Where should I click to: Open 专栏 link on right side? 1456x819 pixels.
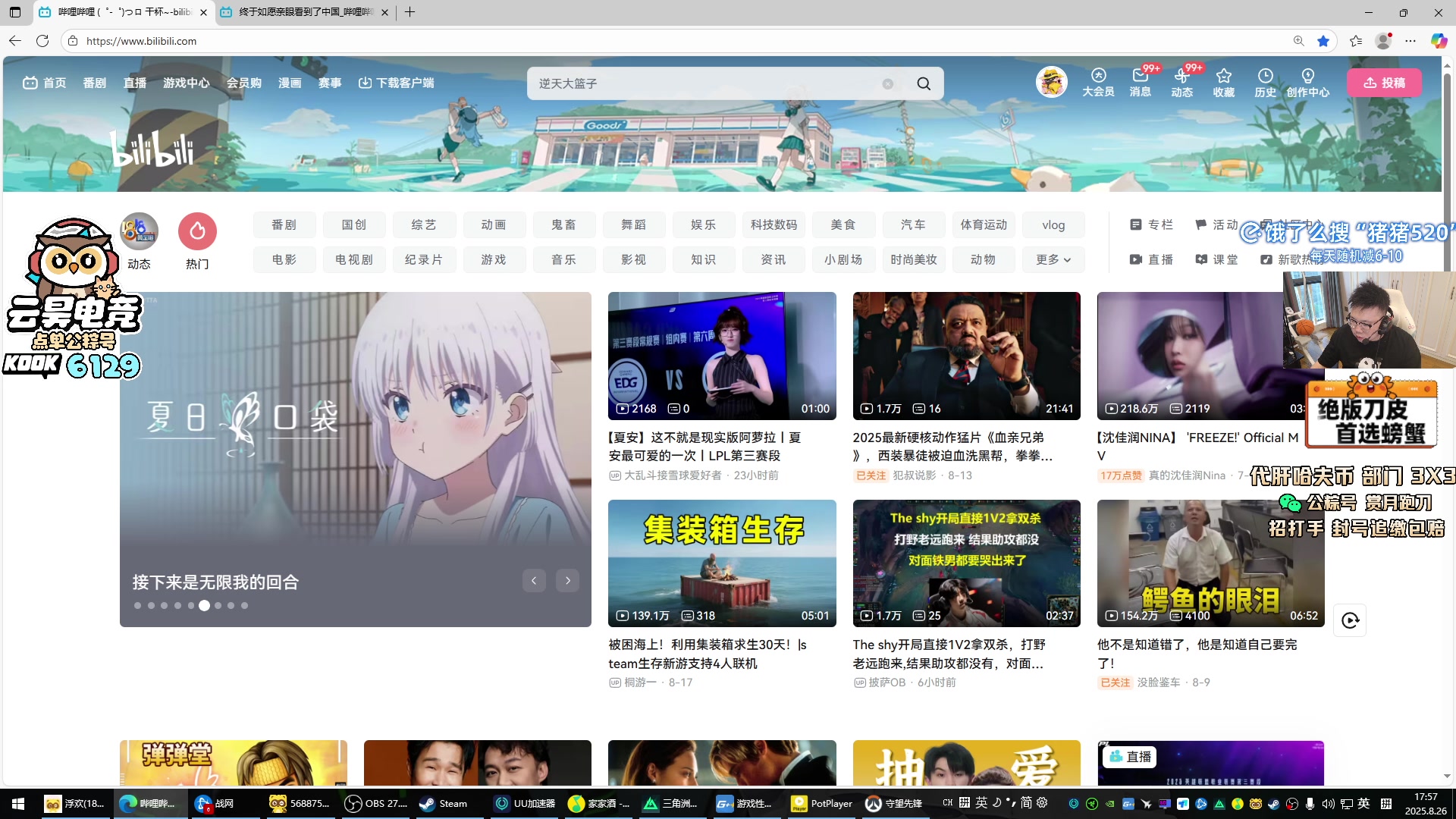click(1151, 224)
